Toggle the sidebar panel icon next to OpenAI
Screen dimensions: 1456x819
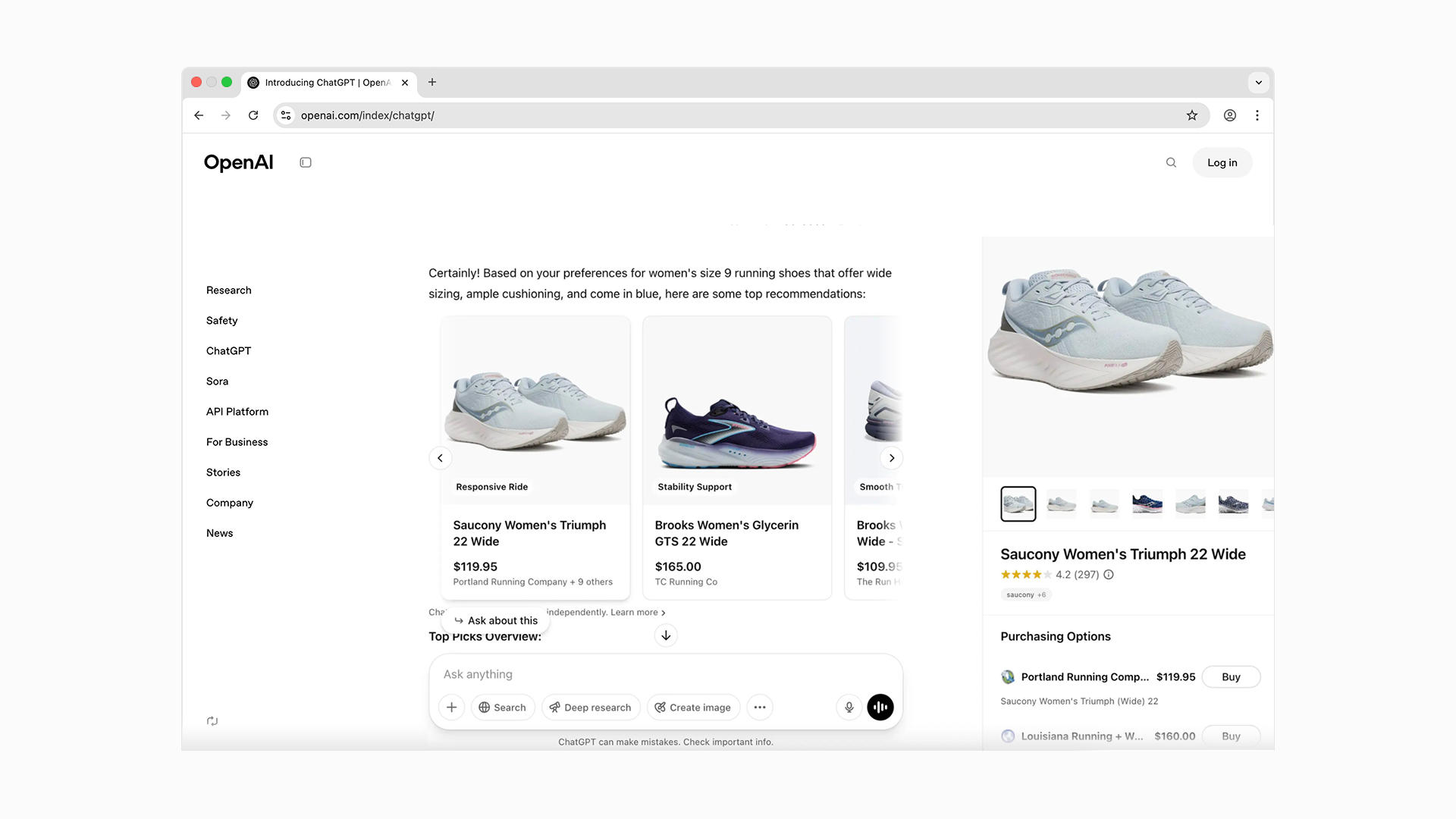[x=306, y=162]
